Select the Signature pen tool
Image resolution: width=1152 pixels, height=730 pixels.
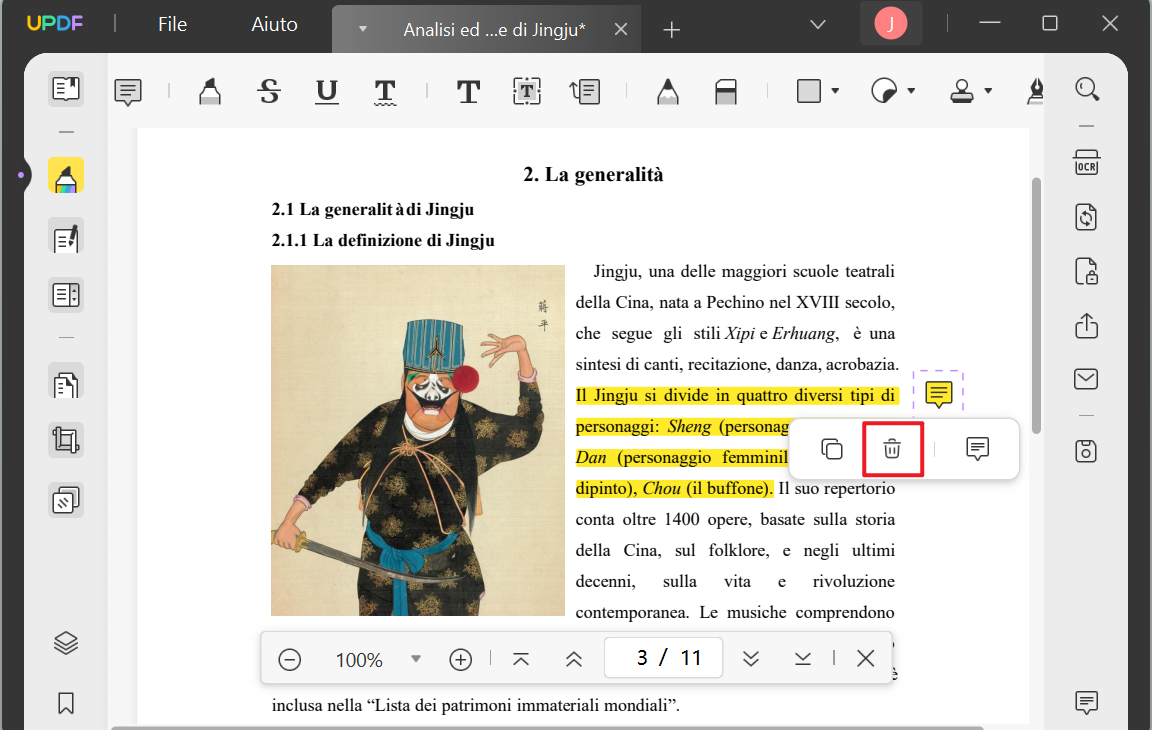click(1034, 91)
